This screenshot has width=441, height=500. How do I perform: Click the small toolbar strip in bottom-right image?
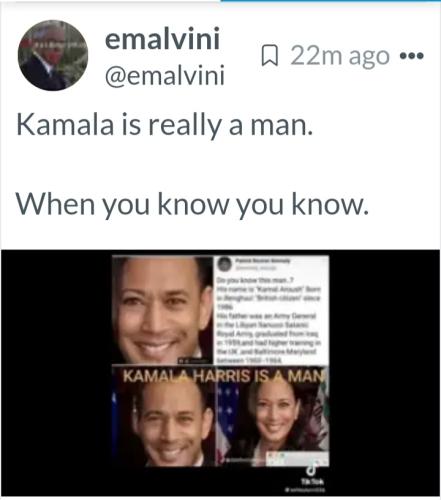(x=297, y=459)
